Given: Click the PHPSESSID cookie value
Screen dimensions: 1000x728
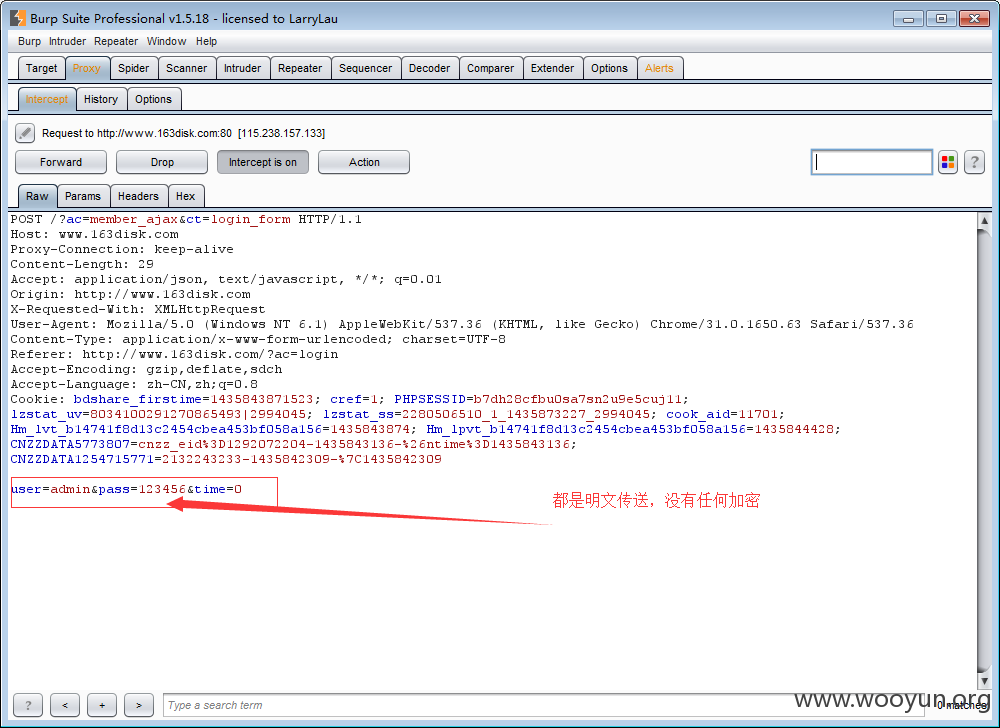Looking at the screenshot, I should pyautogui.click(x=577, y=399).
